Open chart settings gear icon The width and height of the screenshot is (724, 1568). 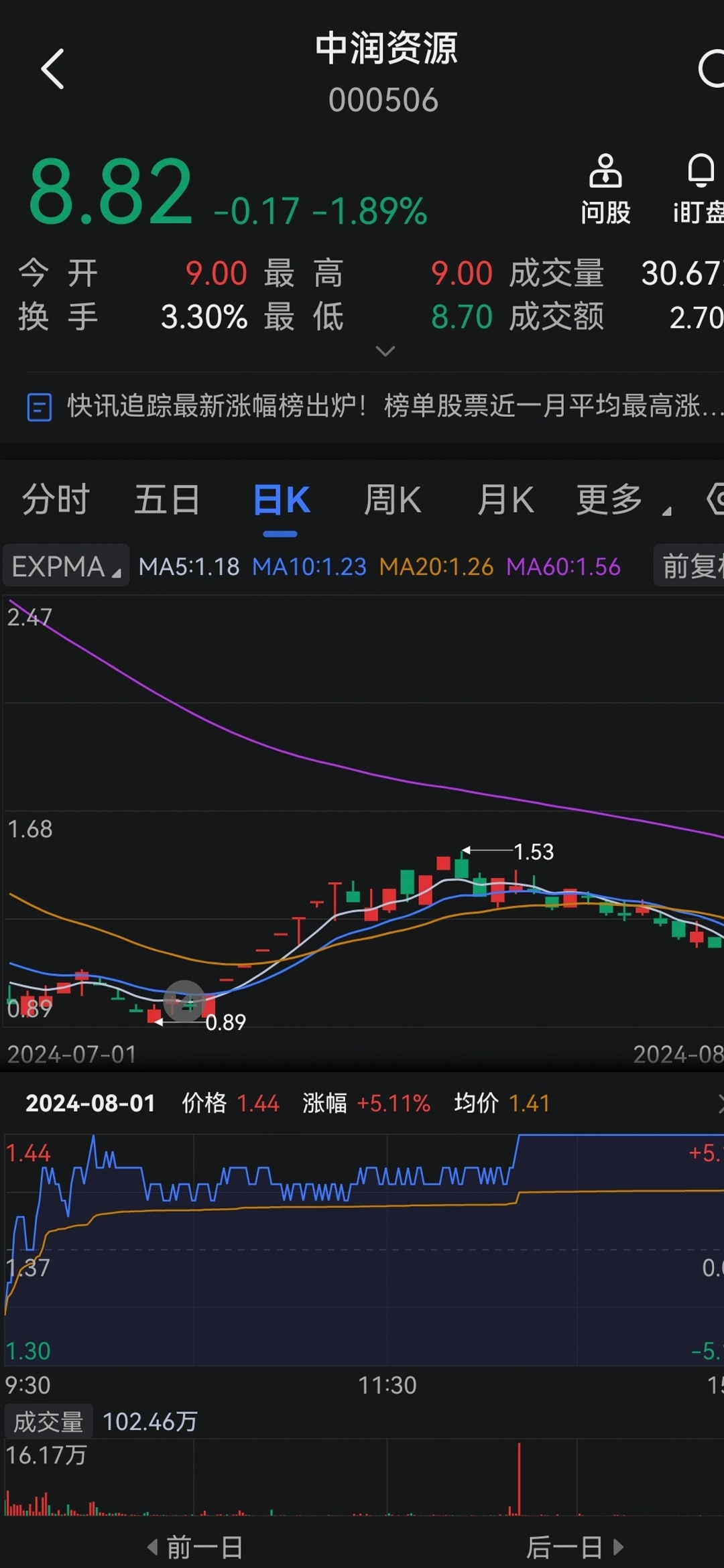pos(715,499)
